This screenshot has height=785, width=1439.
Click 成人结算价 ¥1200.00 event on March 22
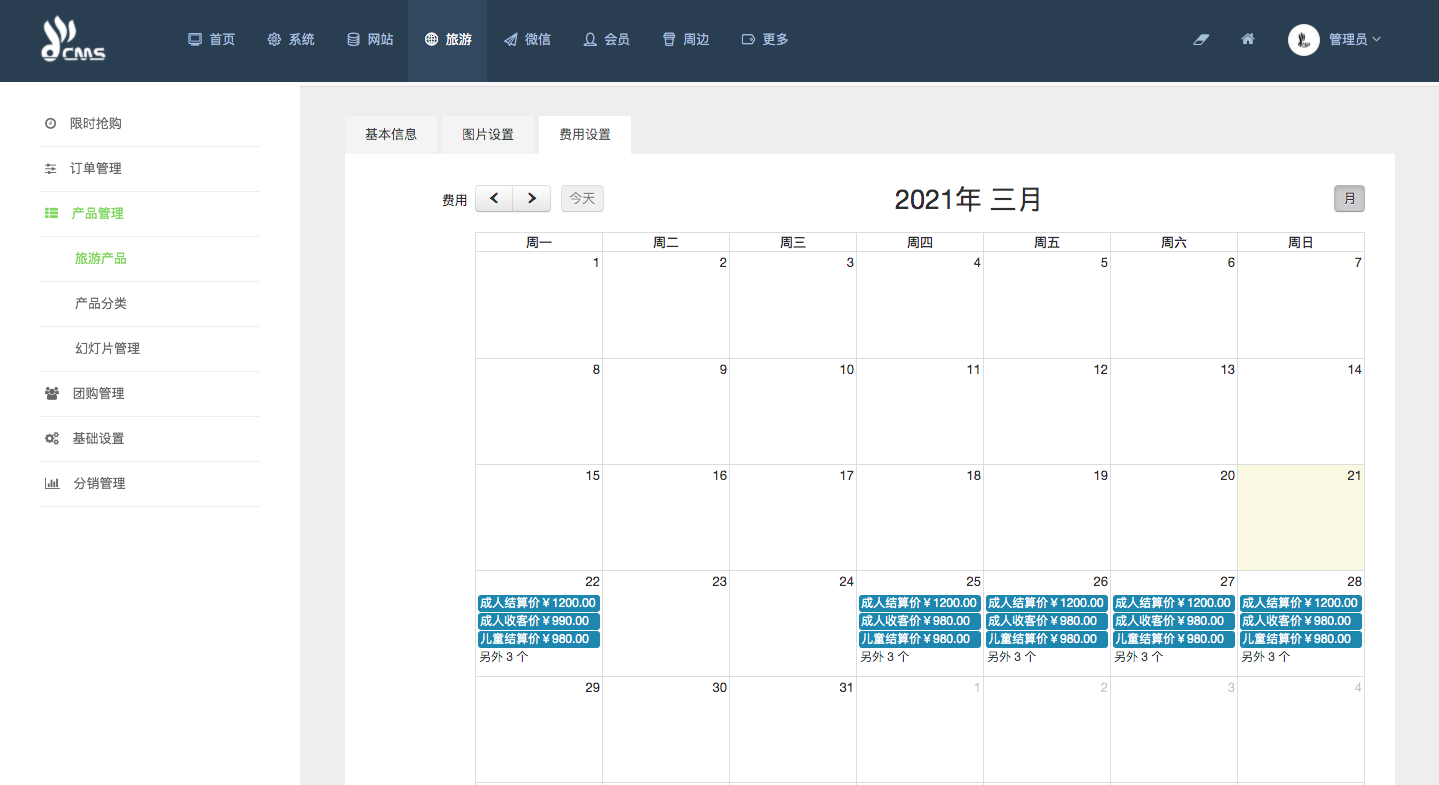click(x=538, y=603)
